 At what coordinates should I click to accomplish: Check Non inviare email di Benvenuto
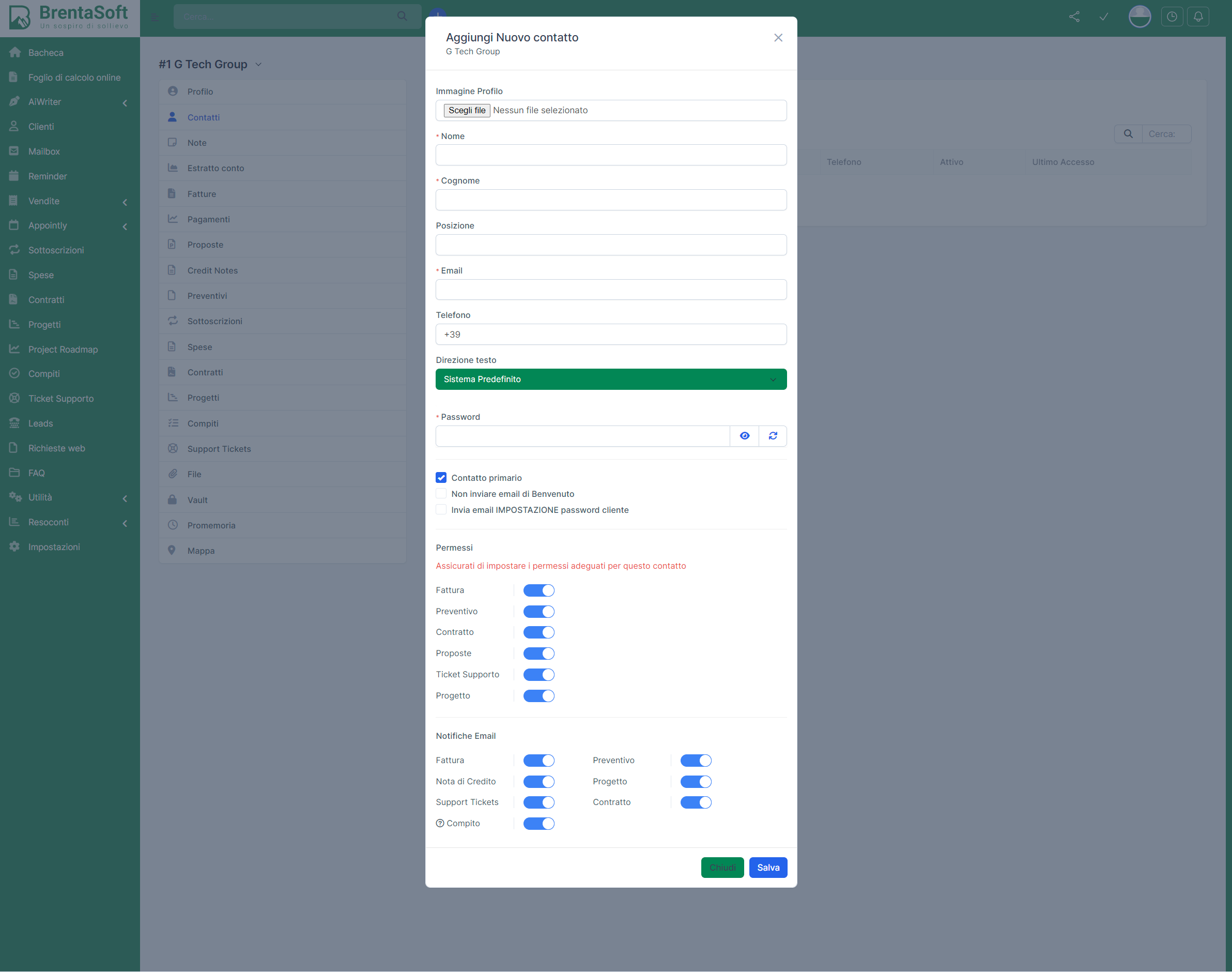coord(441,493)
